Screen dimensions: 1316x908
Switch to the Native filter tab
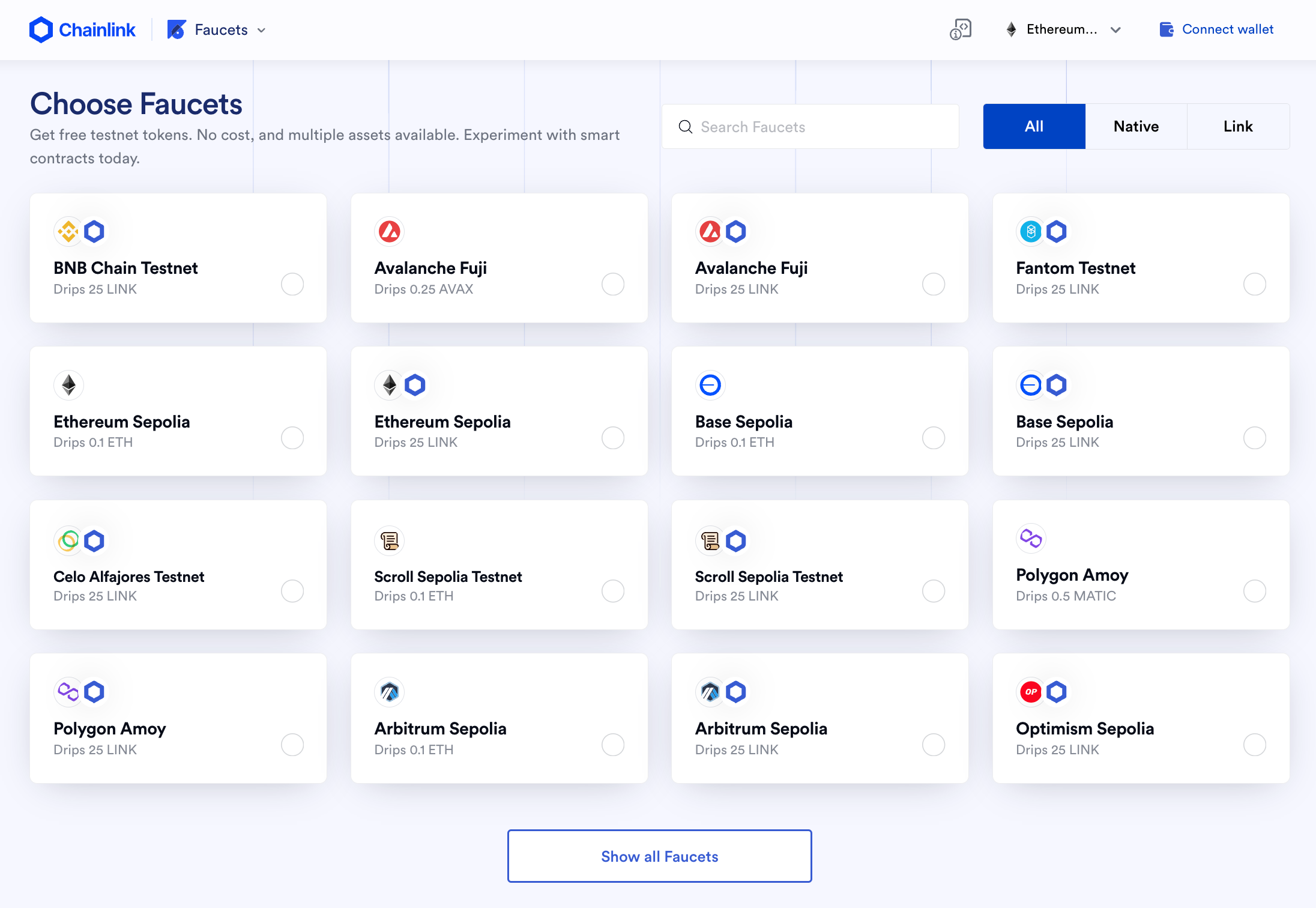click(1136, 126)
